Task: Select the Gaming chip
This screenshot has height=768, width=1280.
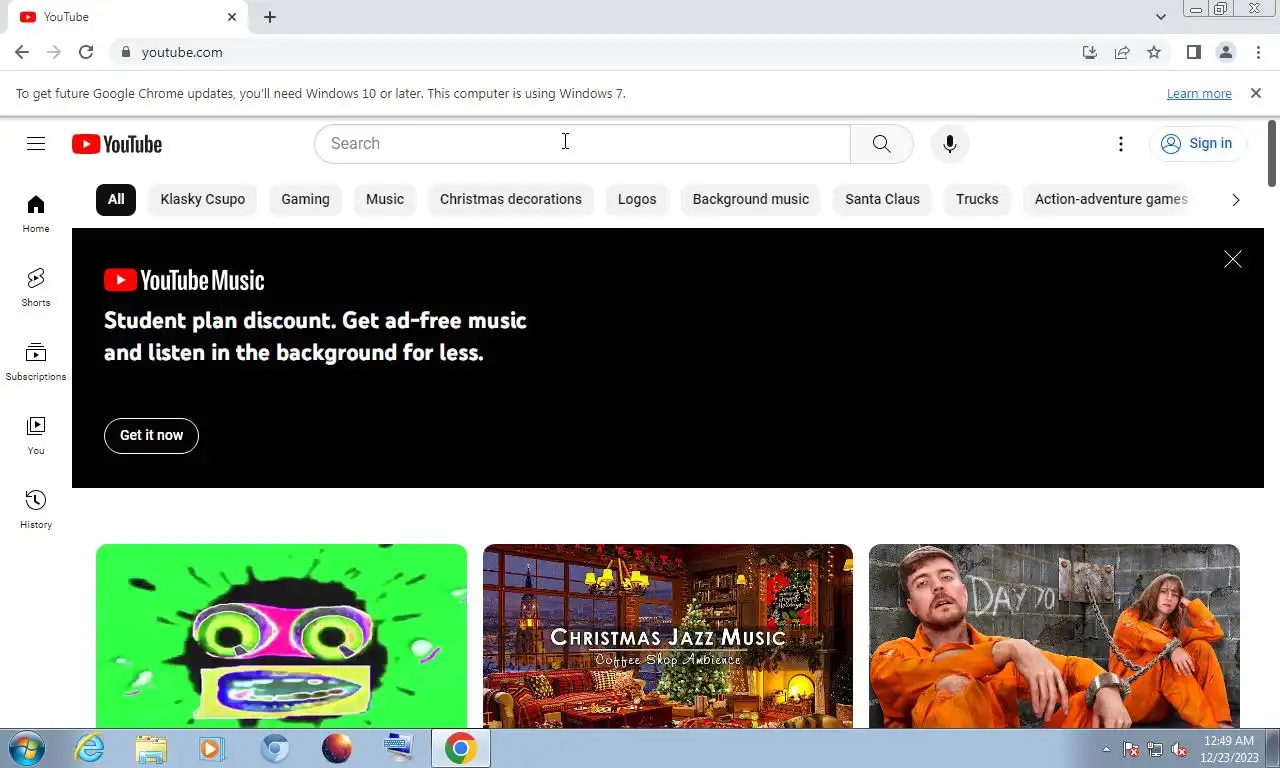Action: pyautogui.click(x=305, y=199)
